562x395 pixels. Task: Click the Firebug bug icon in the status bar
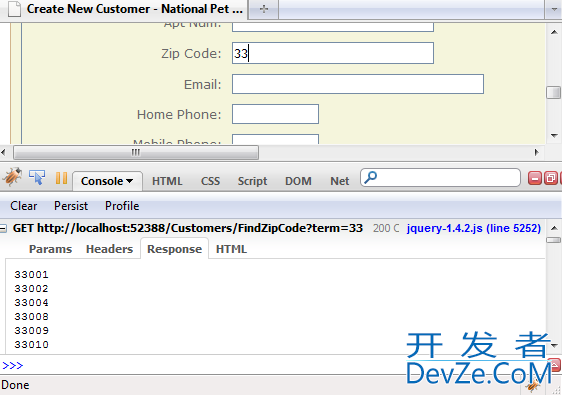point(533,386)
